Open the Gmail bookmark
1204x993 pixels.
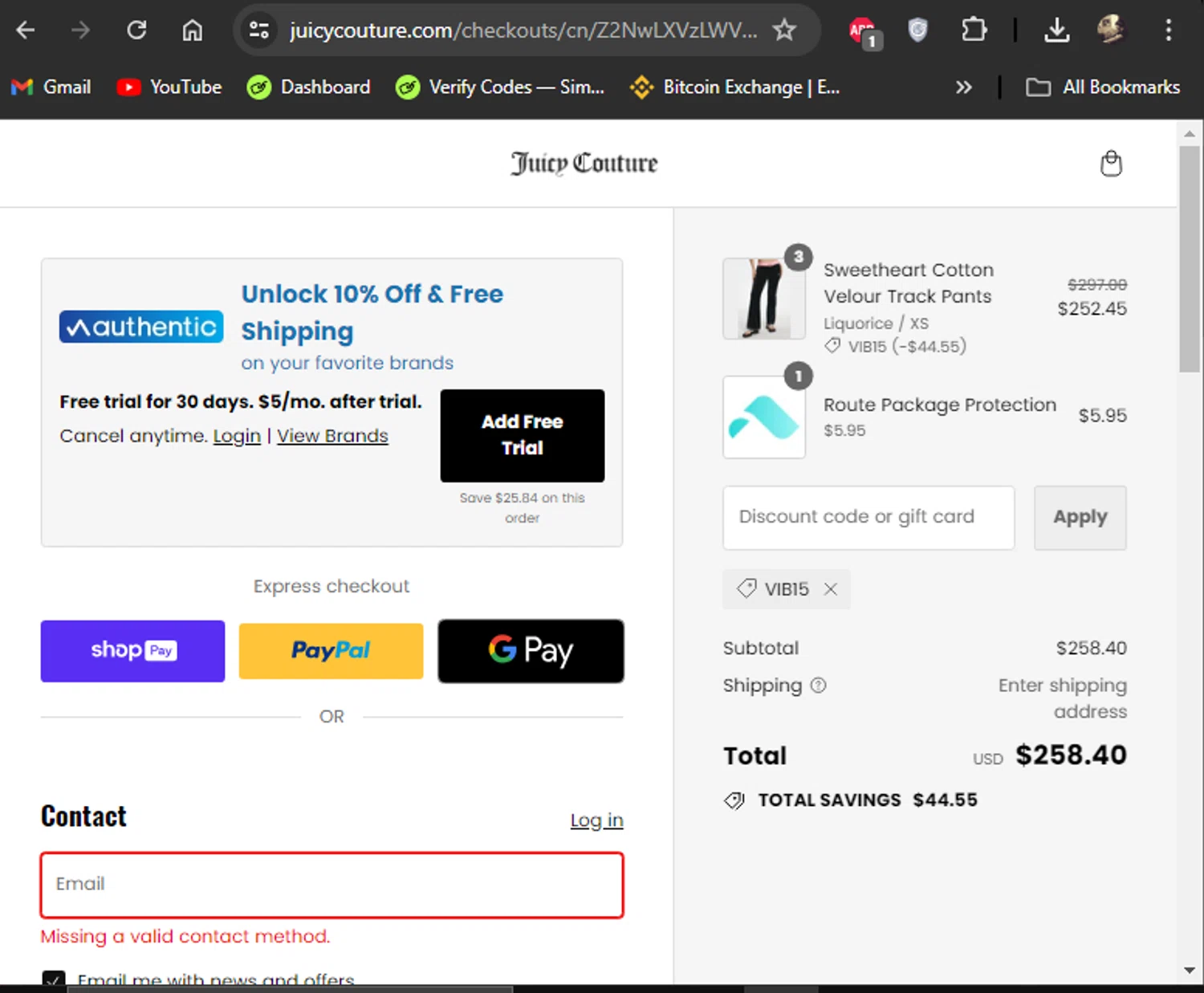tap(51, 87)
